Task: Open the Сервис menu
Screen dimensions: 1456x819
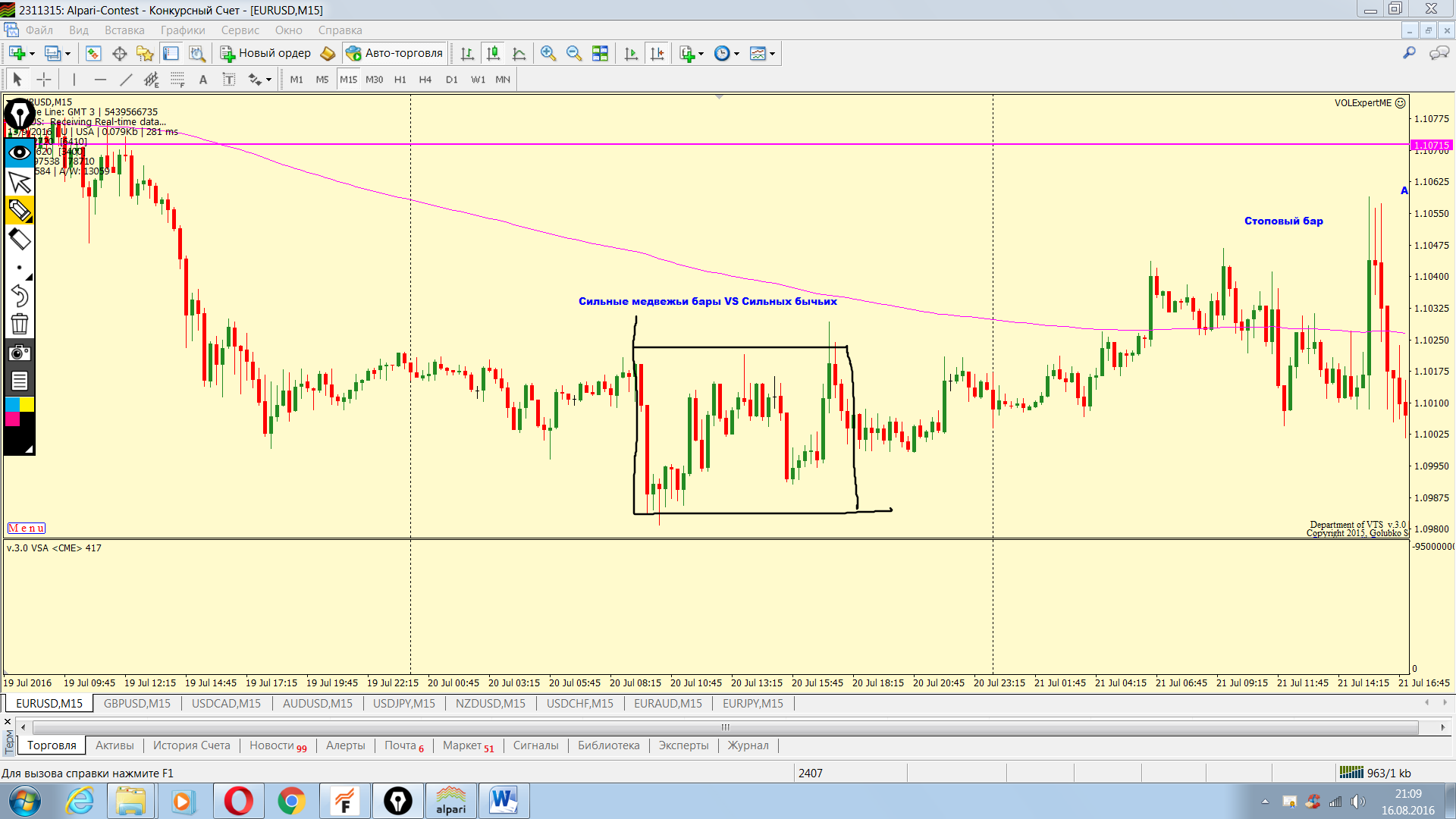Action: coord(240,30)
